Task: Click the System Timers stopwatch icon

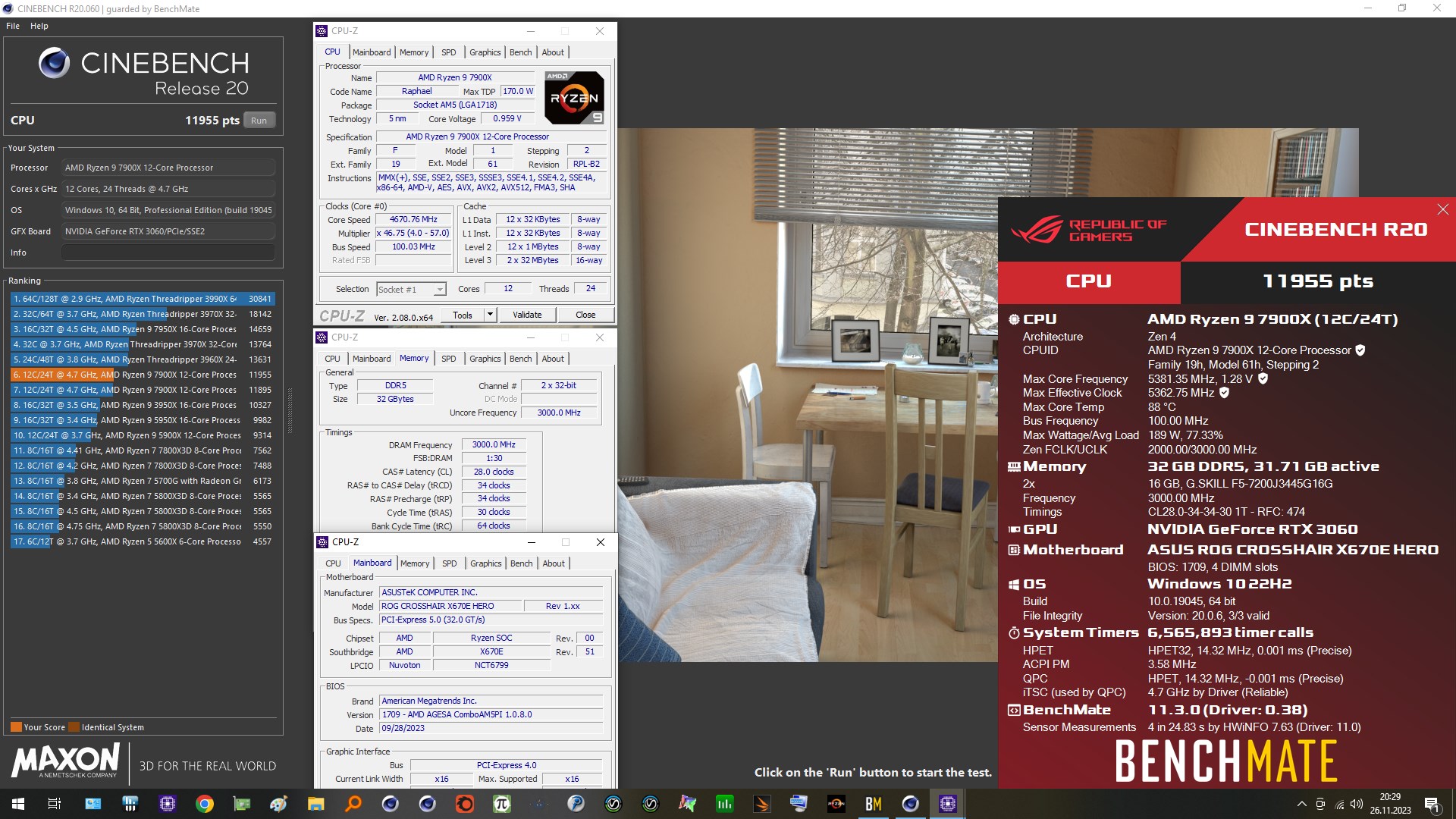Action: pyautogui.click(x=1014, y=632)
